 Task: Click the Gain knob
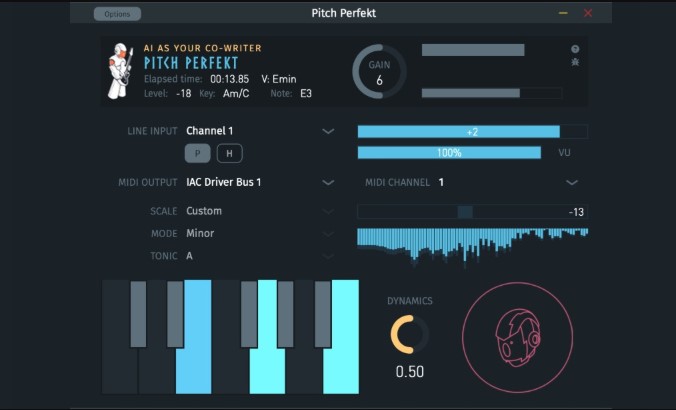pyautogui.click(x=379, y=72)
